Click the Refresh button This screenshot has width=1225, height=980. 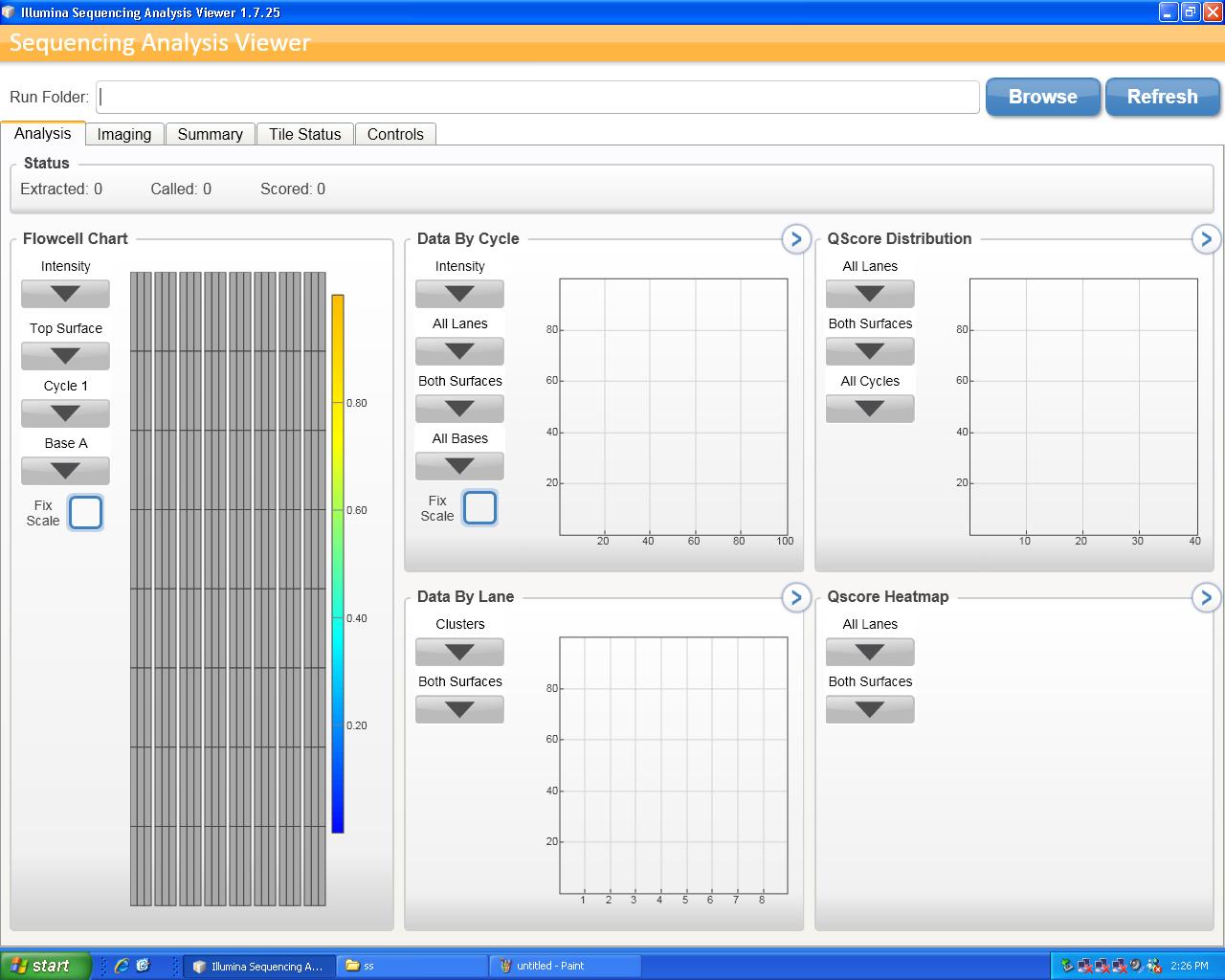[x=1163, y=97]
